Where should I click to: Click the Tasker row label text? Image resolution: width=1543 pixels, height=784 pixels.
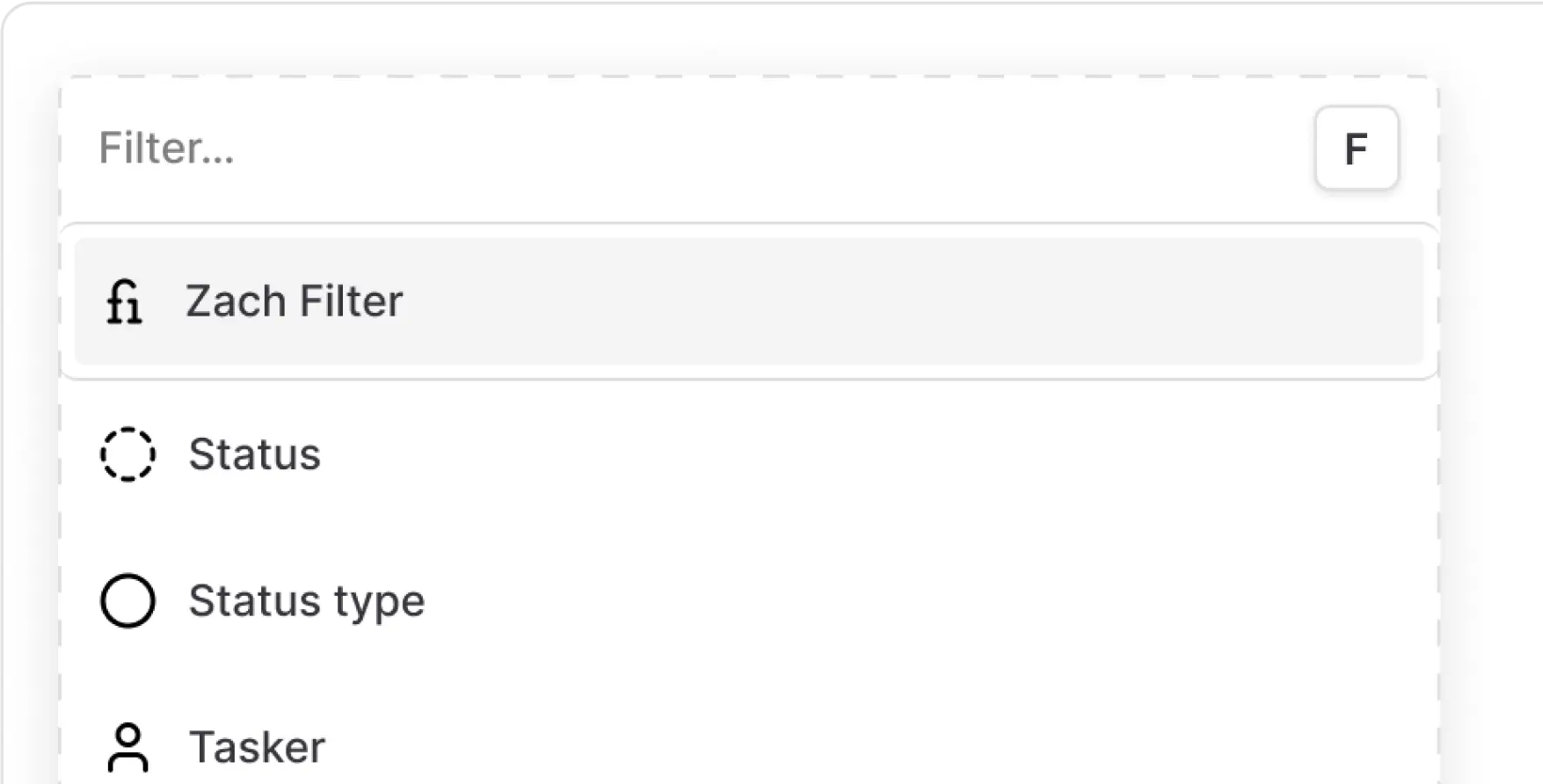tap(257, 746)
